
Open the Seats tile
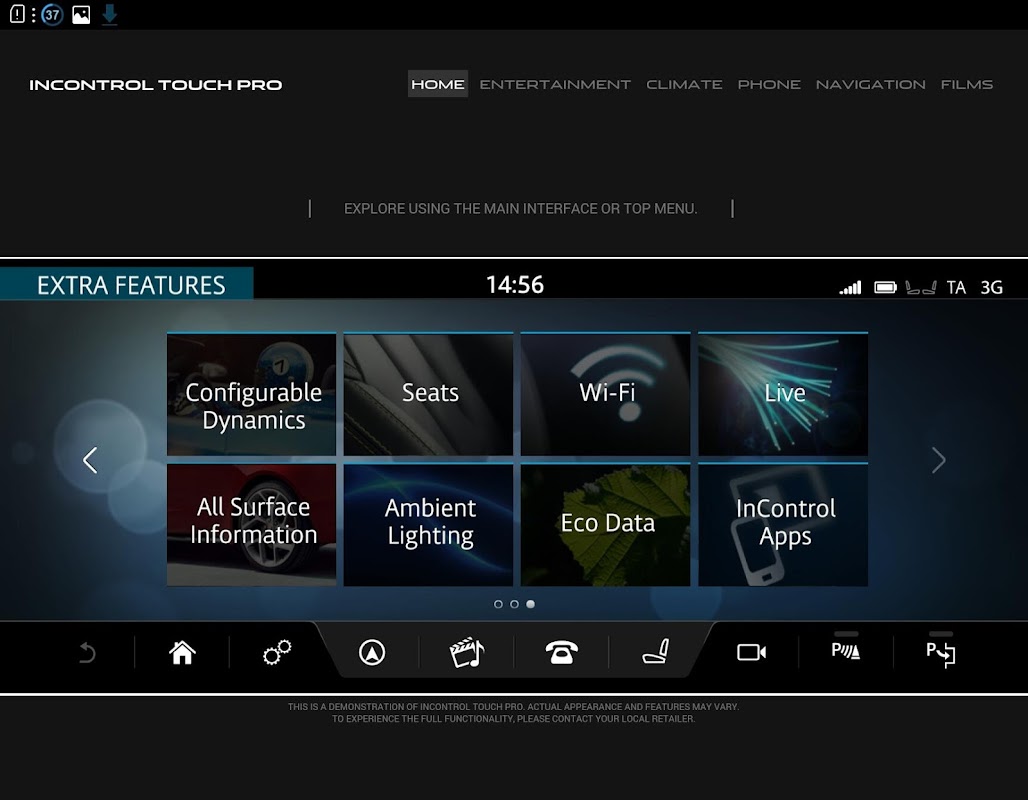click(429, 394)
